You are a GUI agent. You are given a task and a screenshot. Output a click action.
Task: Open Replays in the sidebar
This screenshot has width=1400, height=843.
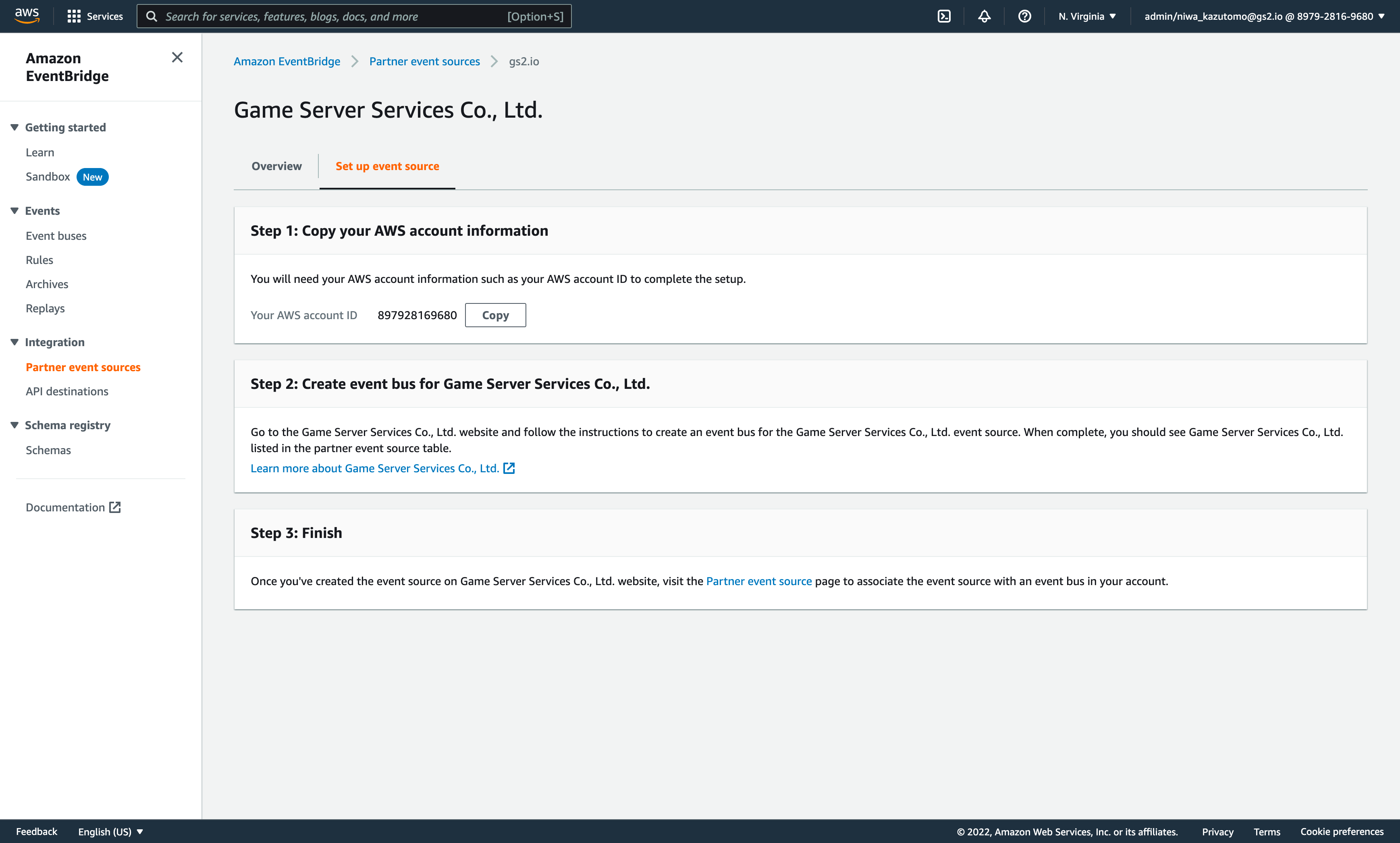(x=45, y=308)
